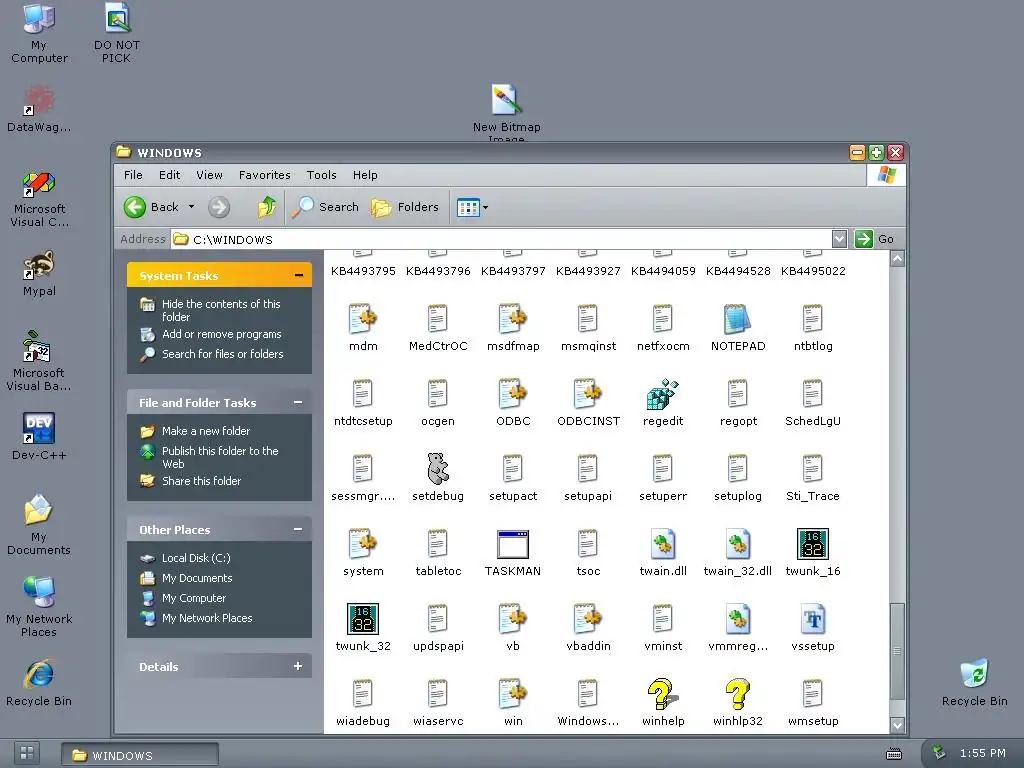Select the vssetup file icon
The height and width of the screenshot is (768, 1024).
(813, 620)
